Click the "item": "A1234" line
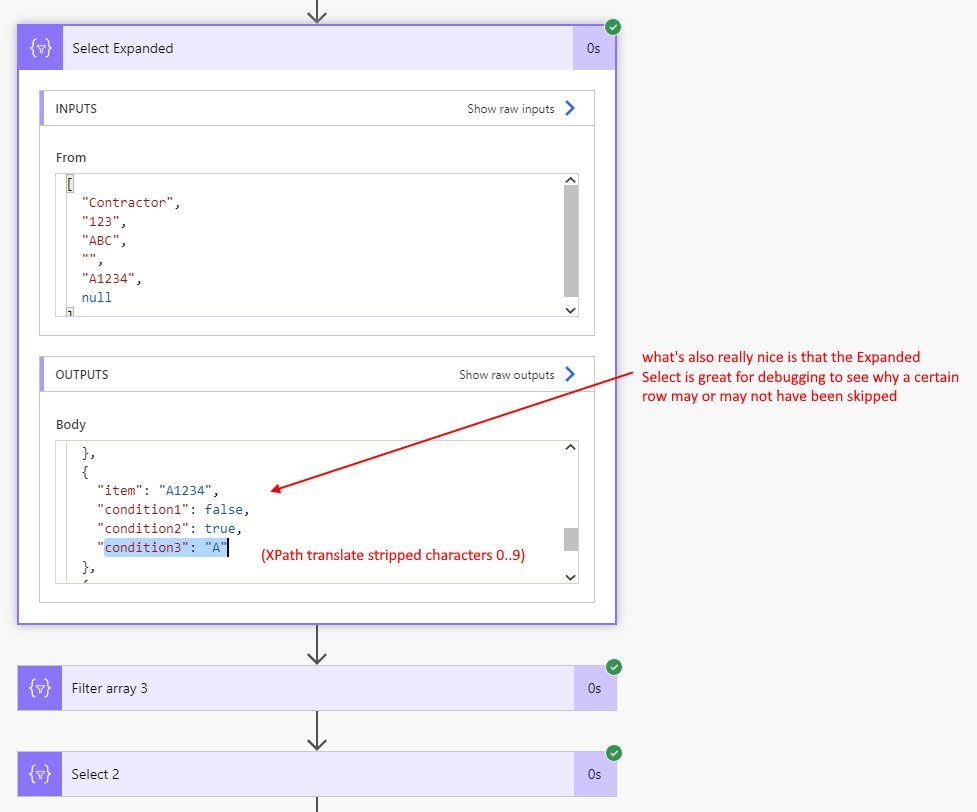The image size is (977, 812). (x=158, y=490)
